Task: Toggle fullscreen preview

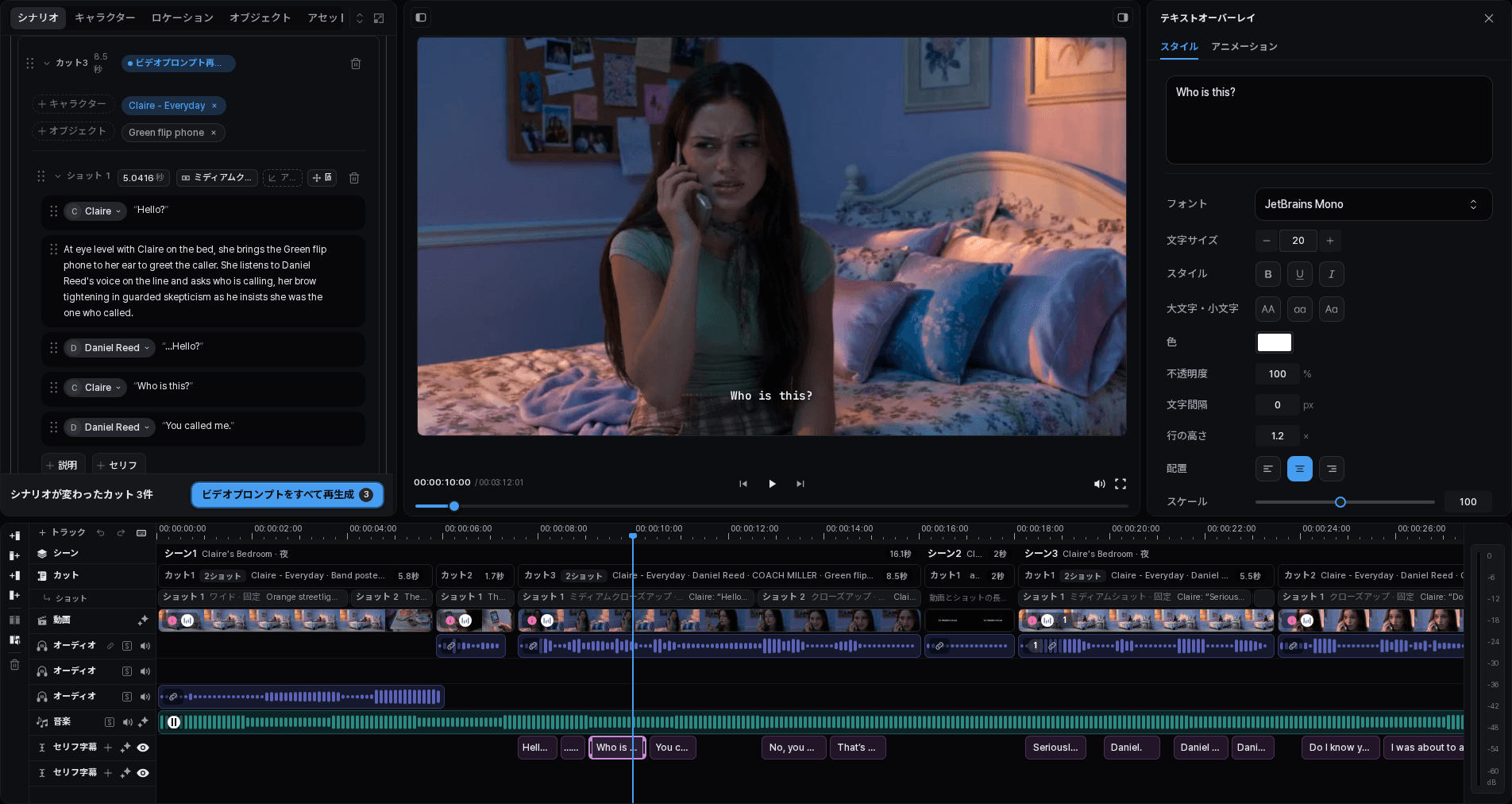Action: [x=1120, y=484]
